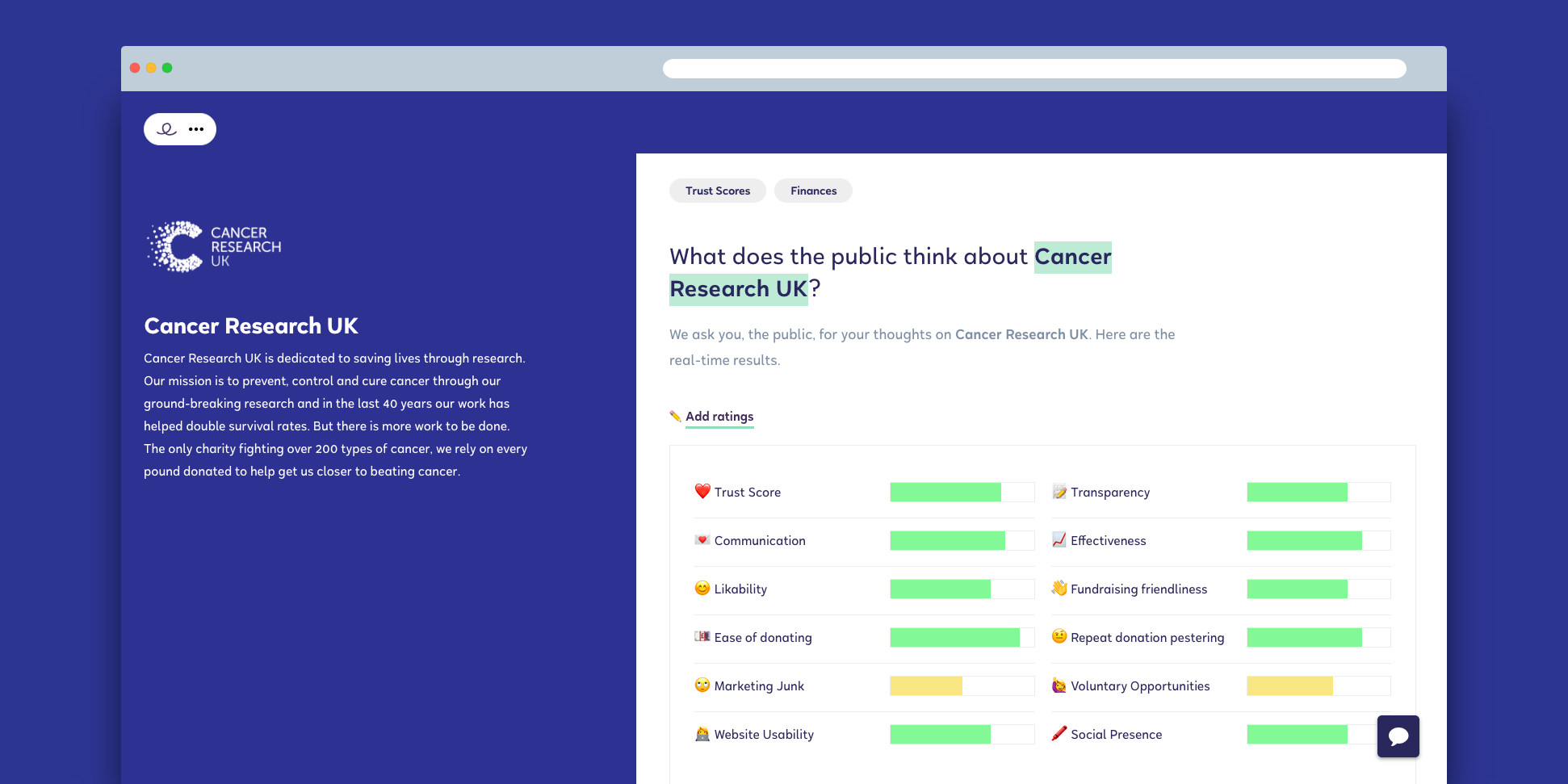The width and height of the screenshot is (1568, 784).
Task: Click the 'Communication' label text
Action: [x=760, y=541]
